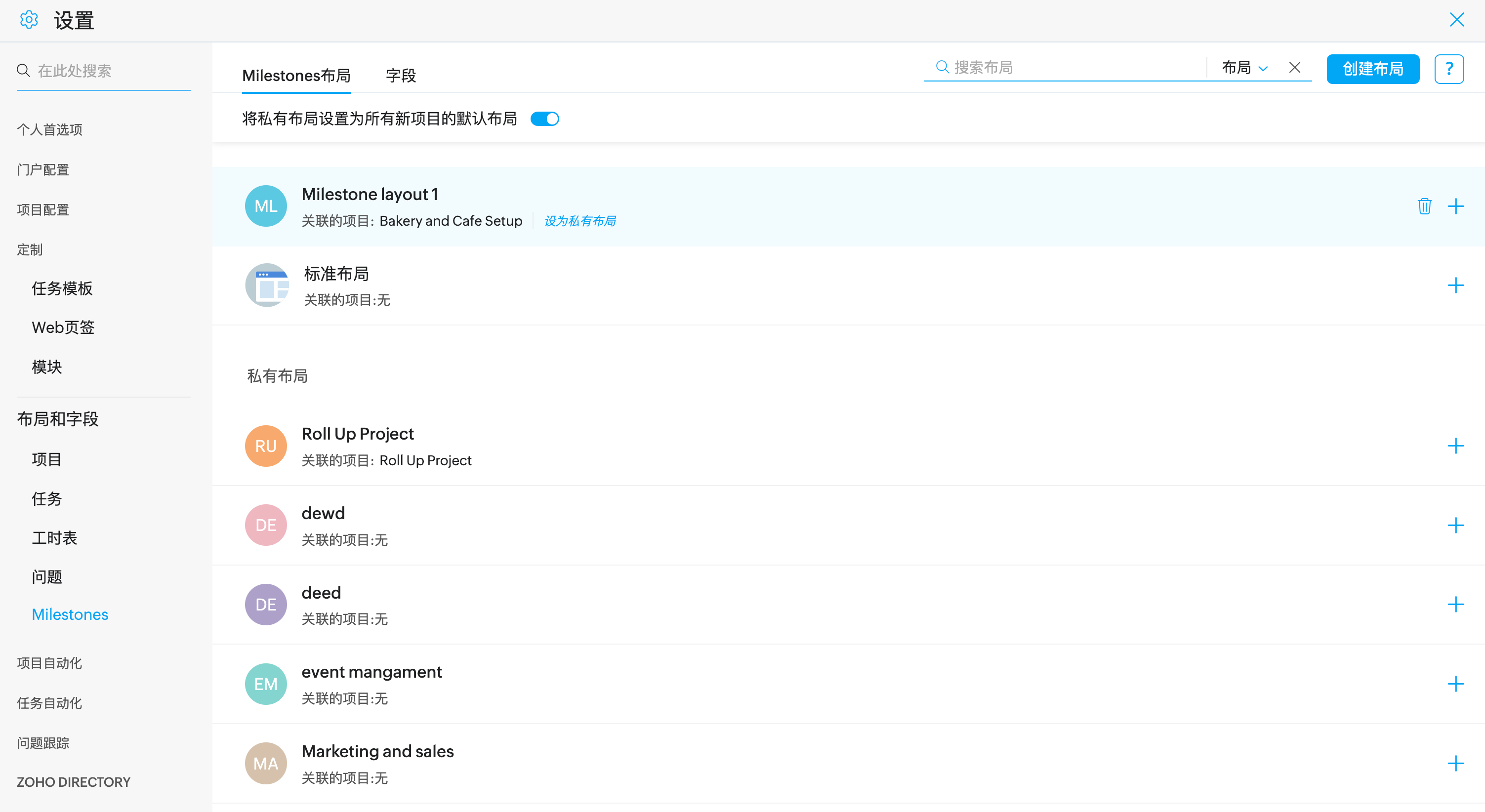Clear layout search with X icon
Image resolution: width=1485 pixels, height=812 pixels.
[x=1295, y=68]
